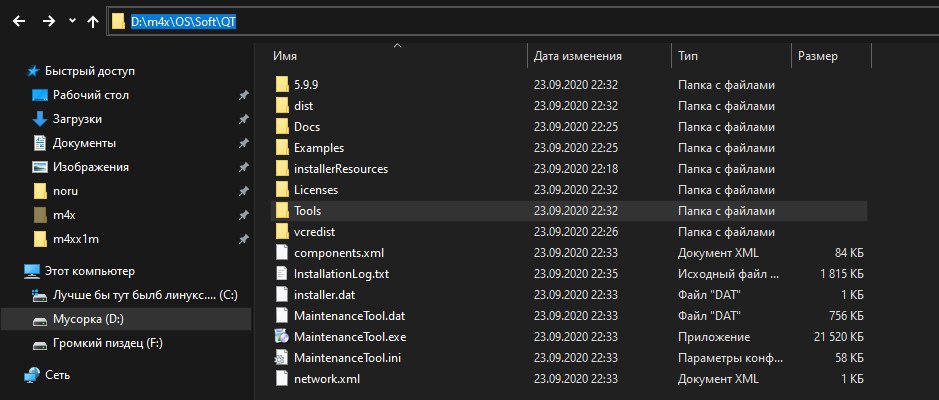Sort by Размер column header
939x400 pixels.
point(817,56)
